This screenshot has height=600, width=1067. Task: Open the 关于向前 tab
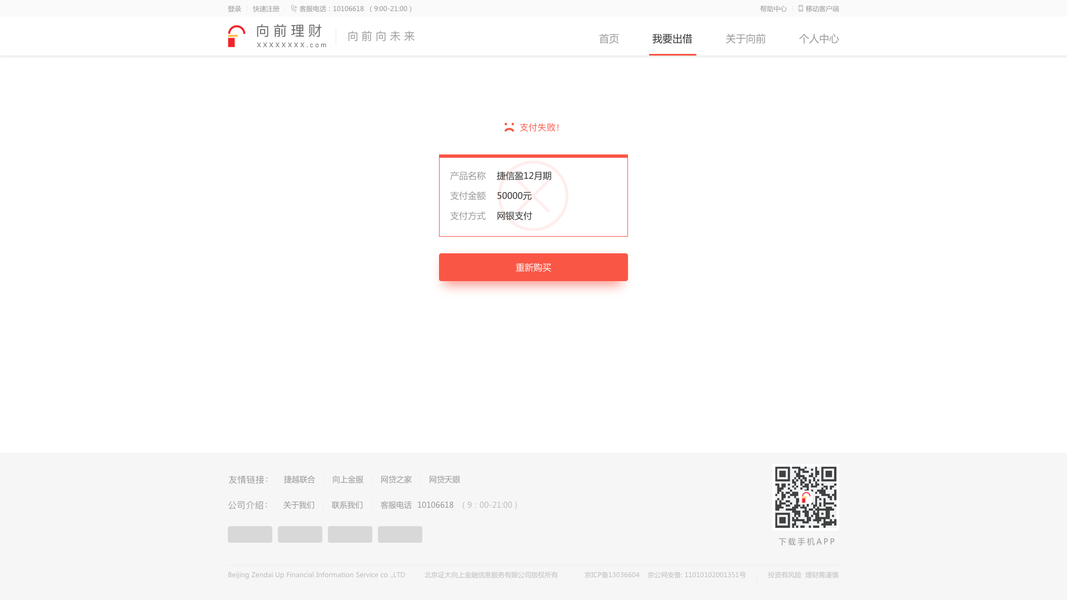click(745, 39)
